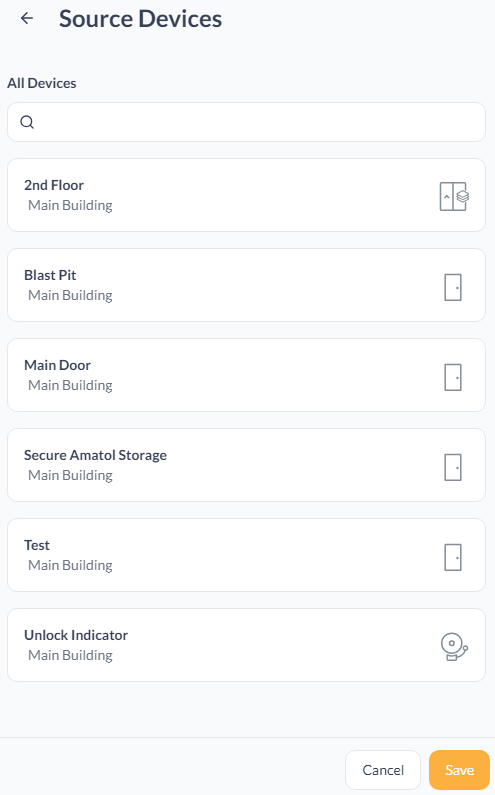This screenshot has width=495, height=795.
Task: Save the selected source devices
Action: [459, 770]
